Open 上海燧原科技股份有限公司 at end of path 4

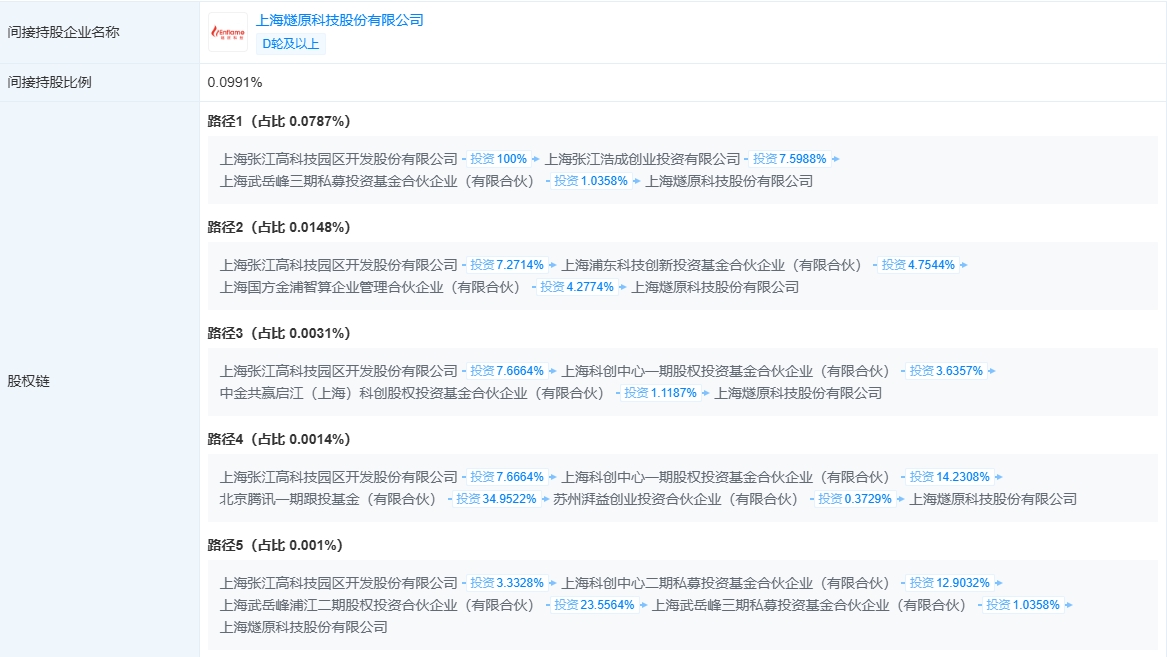(x=994, y=500)
